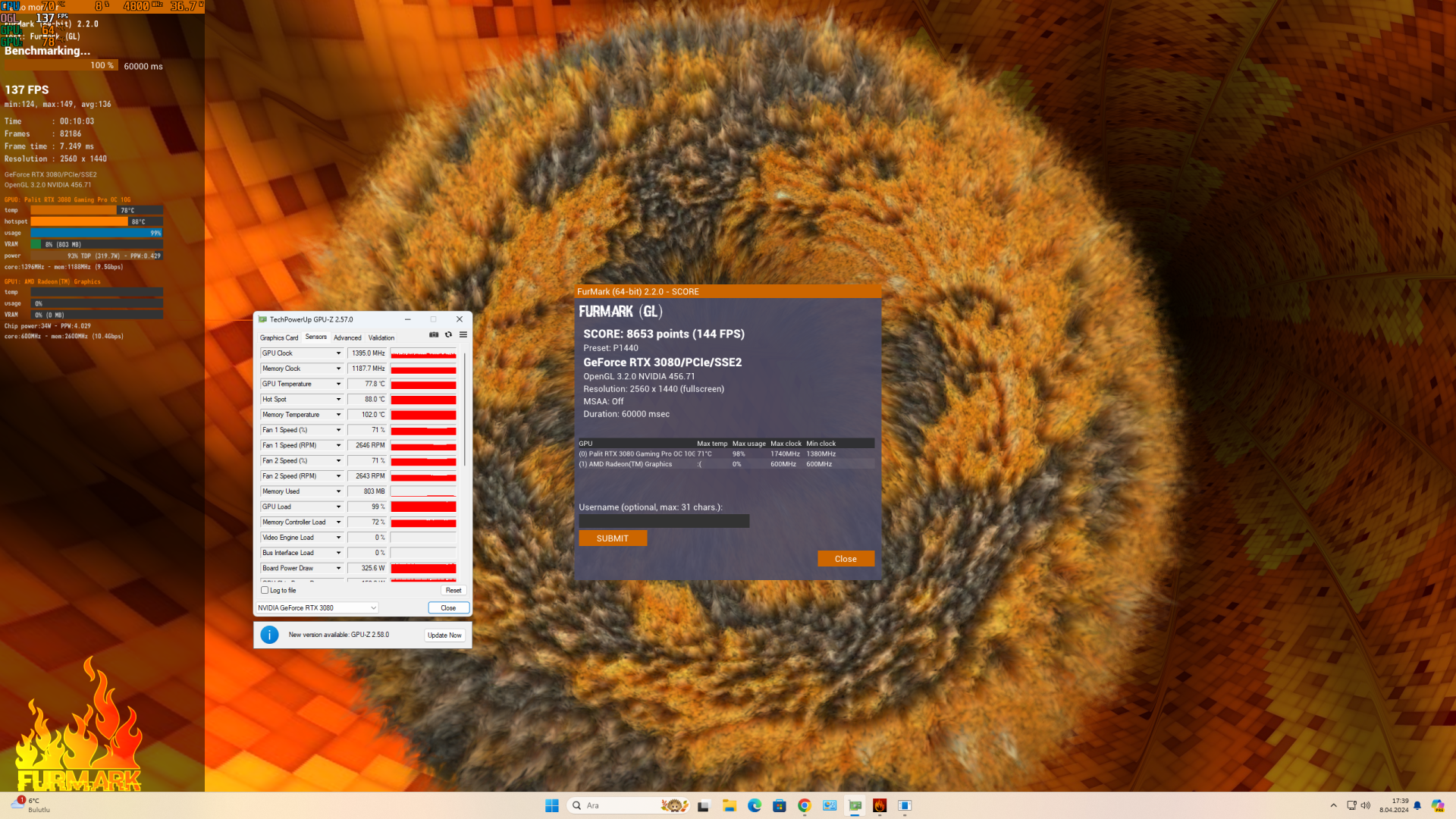This screenshot has height=819, width=1456.
Task: Click the GPU-Z sensors vertical scrollbar
Action: pos(464,409)
